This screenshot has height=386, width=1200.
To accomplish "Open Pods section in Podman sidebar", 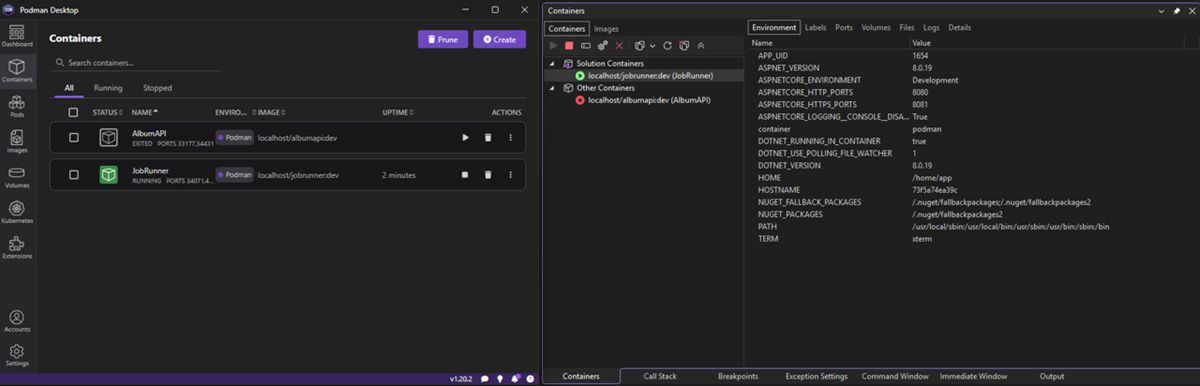I will tap(16, 107).
